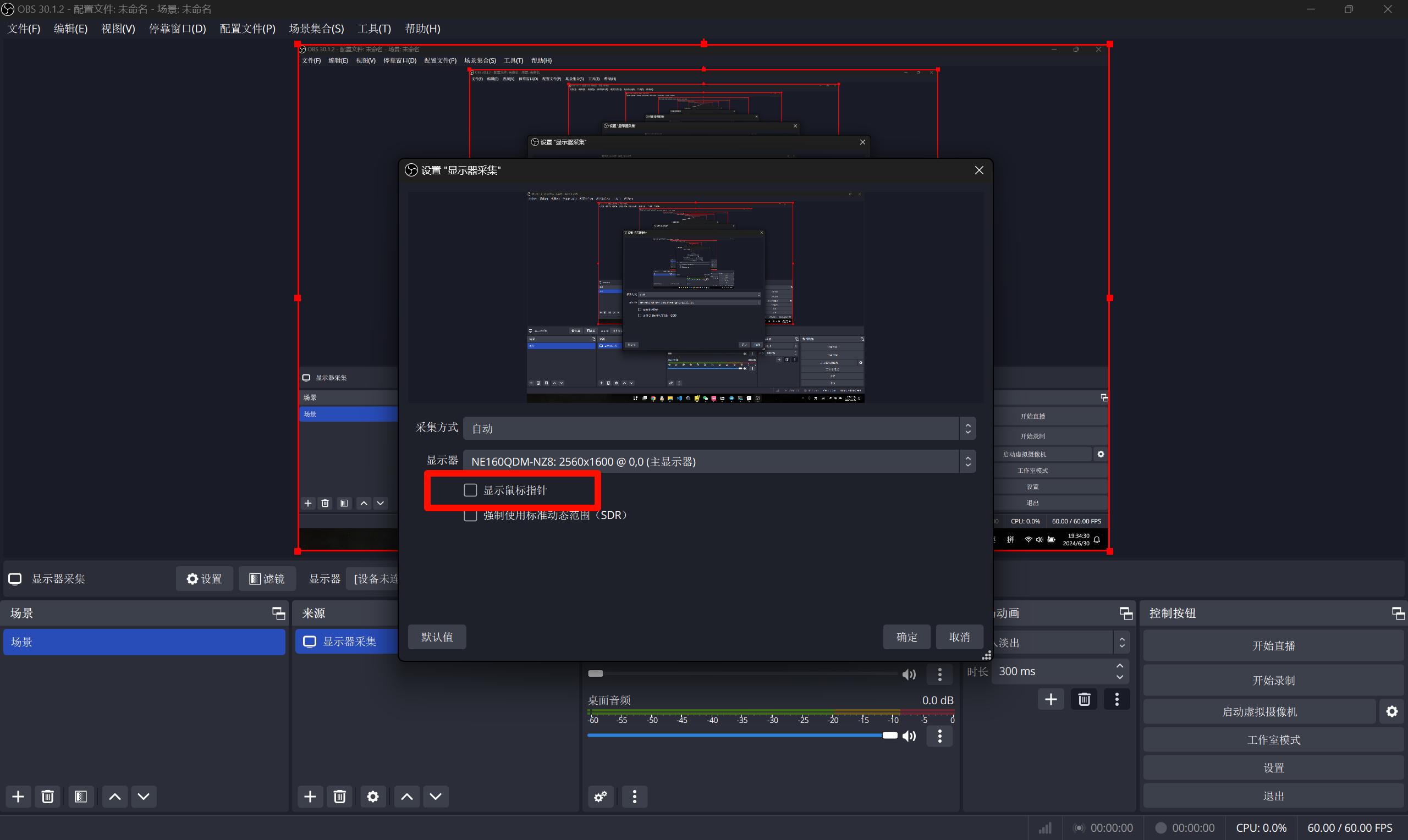Expand the 采集方式 dropdown set to 自动

(719, 428)
